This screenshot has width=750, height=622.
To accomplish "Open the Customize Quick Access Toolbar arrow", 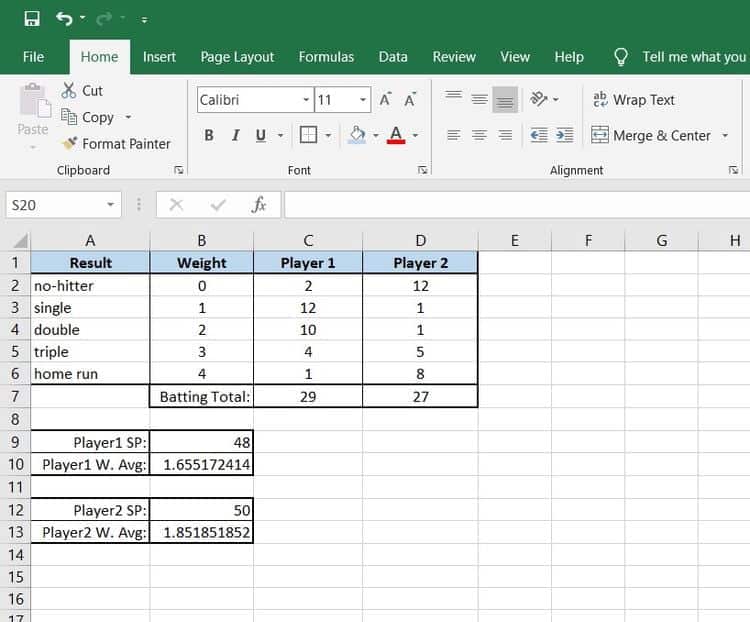I will click(x=144, y=20).
